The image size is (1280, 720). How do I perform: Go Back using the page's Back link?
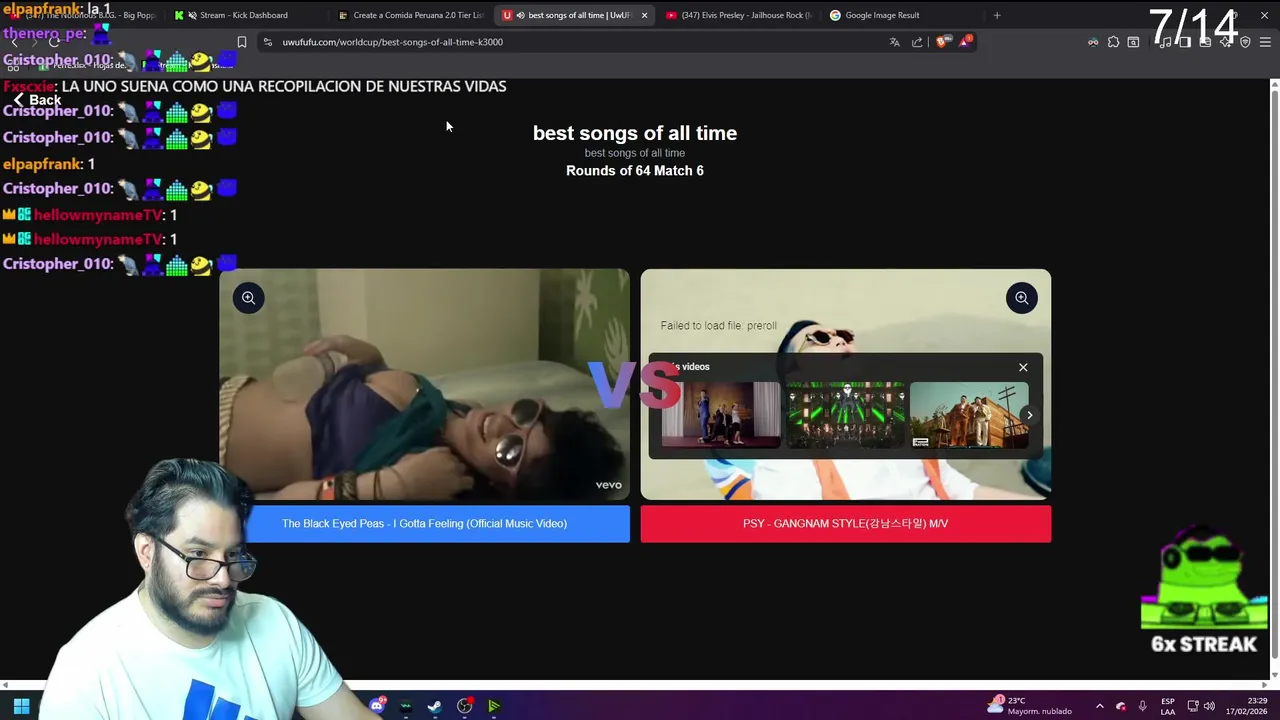click(37, 100)
